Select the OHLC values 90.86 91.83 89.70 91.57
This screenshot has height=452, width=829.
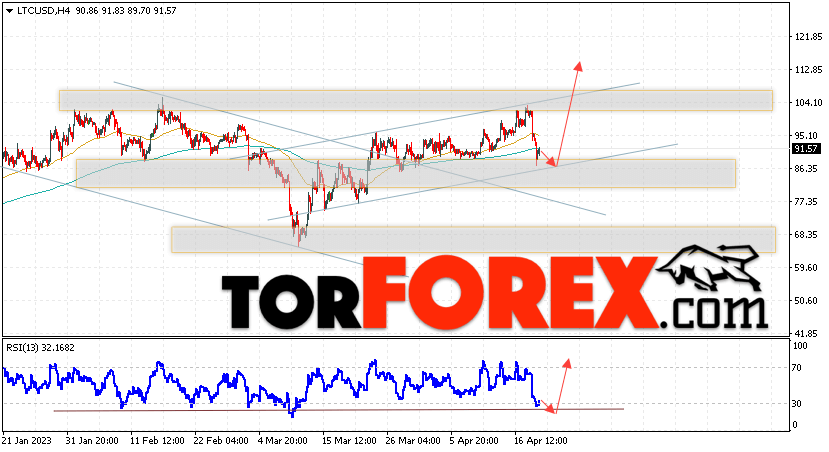(126, 11)
